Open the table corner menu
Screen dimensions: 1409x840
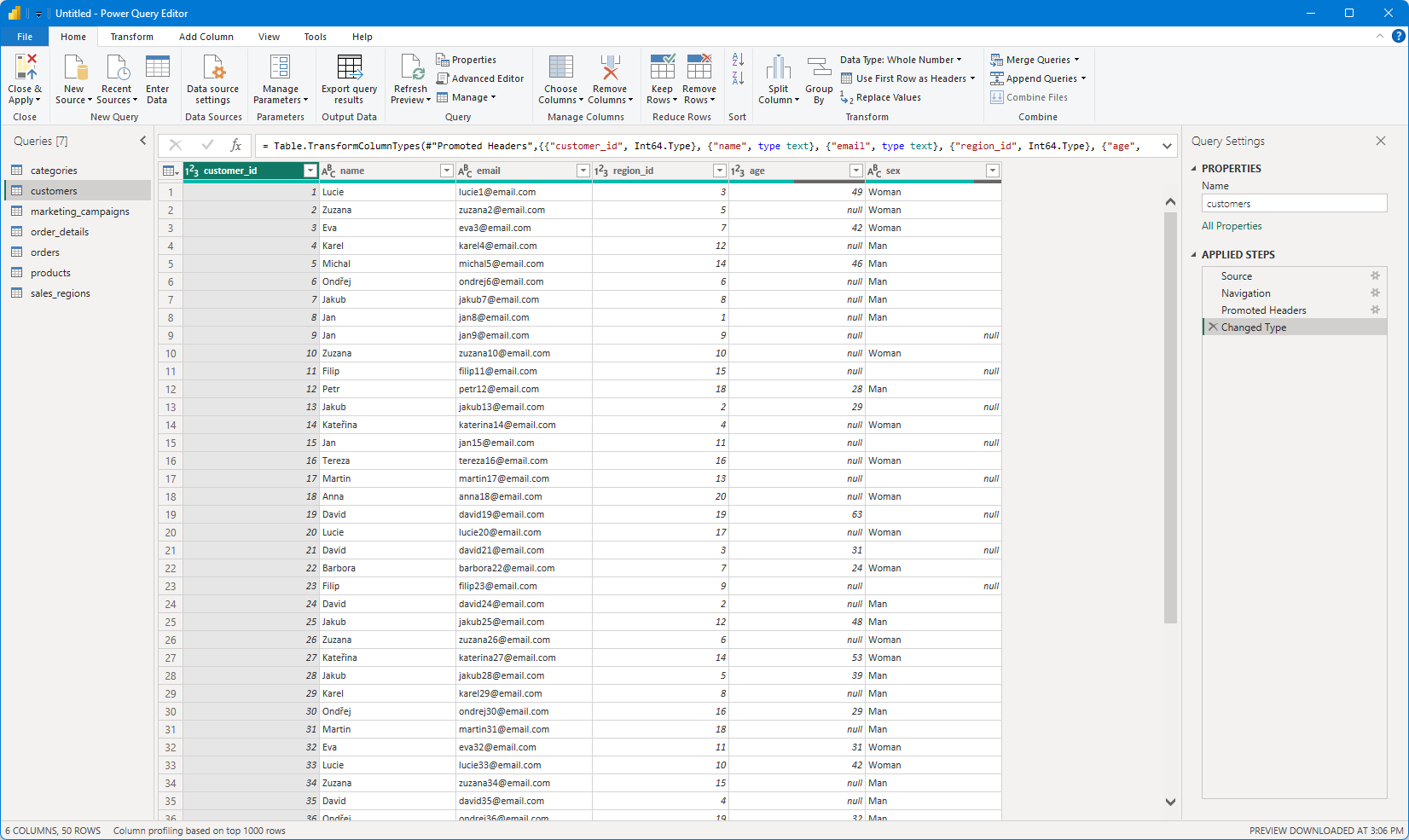(171, 171)
